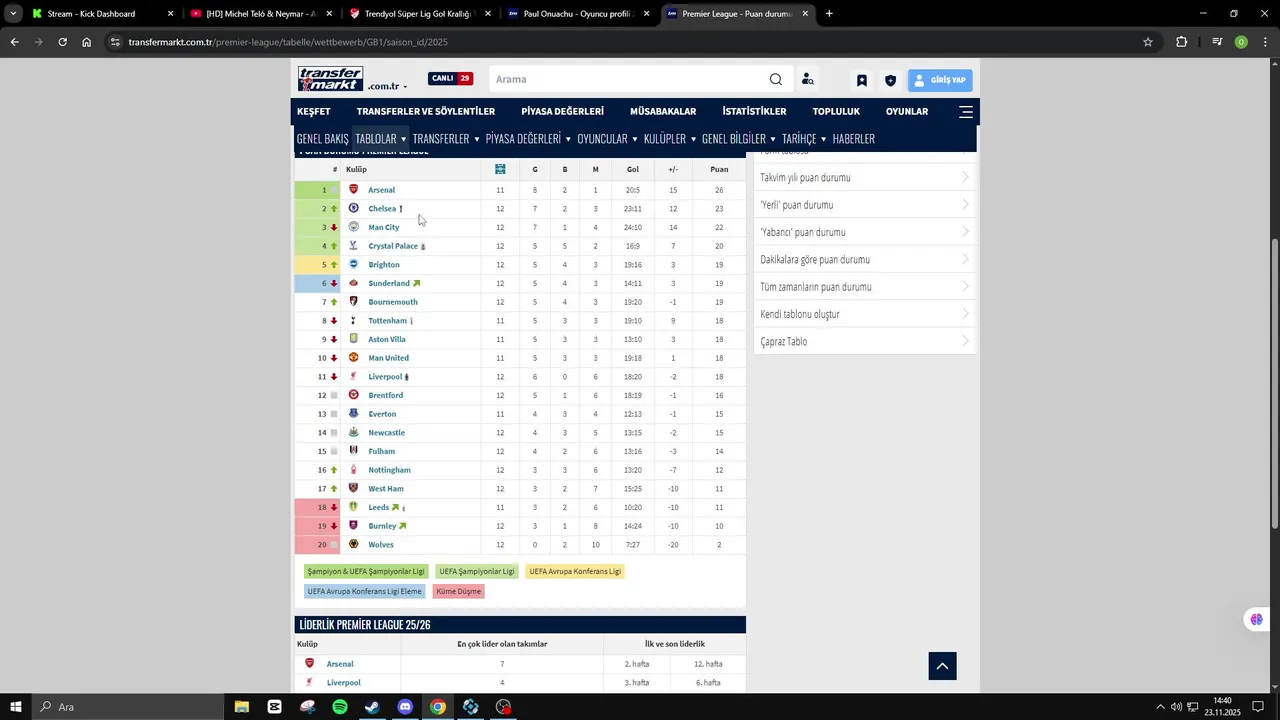Open the Spotify icon in the taskbar
Viewport: 1280px width, 720px height.
(x=340, y=707)
